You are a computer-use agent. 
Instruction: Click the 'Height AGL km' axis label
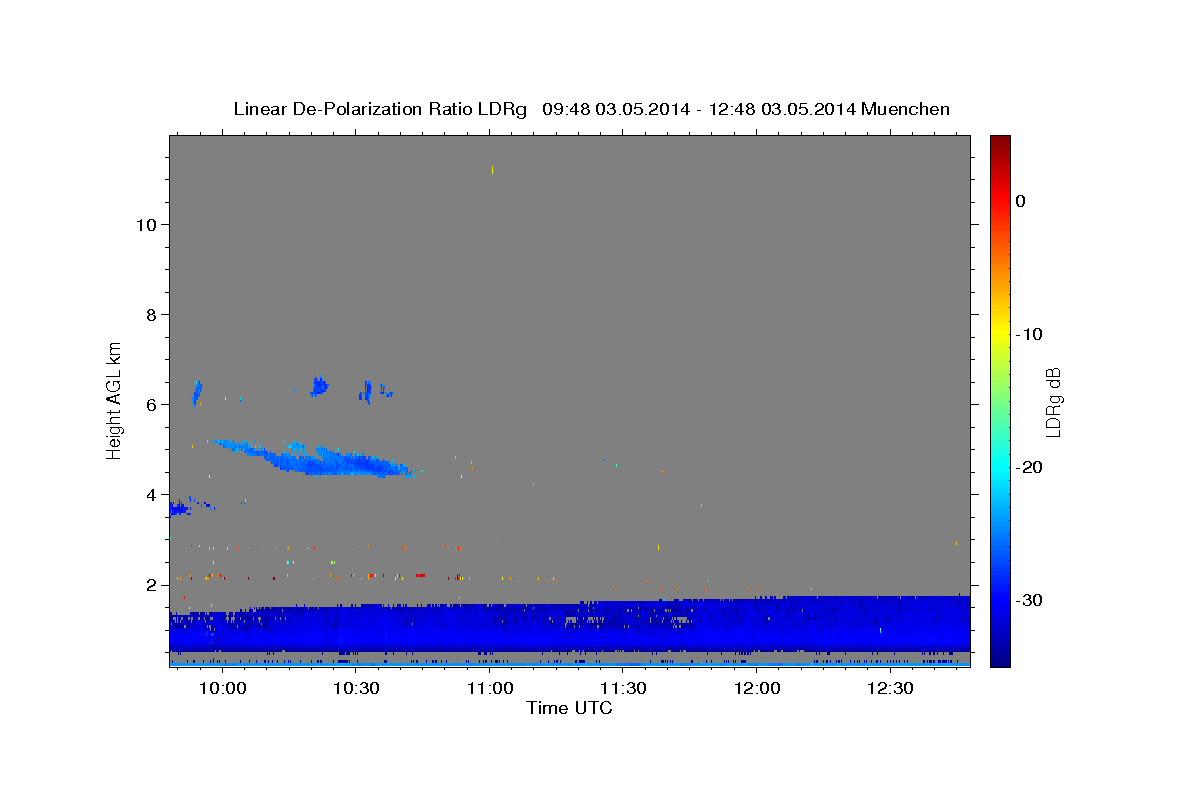(115, 399)
